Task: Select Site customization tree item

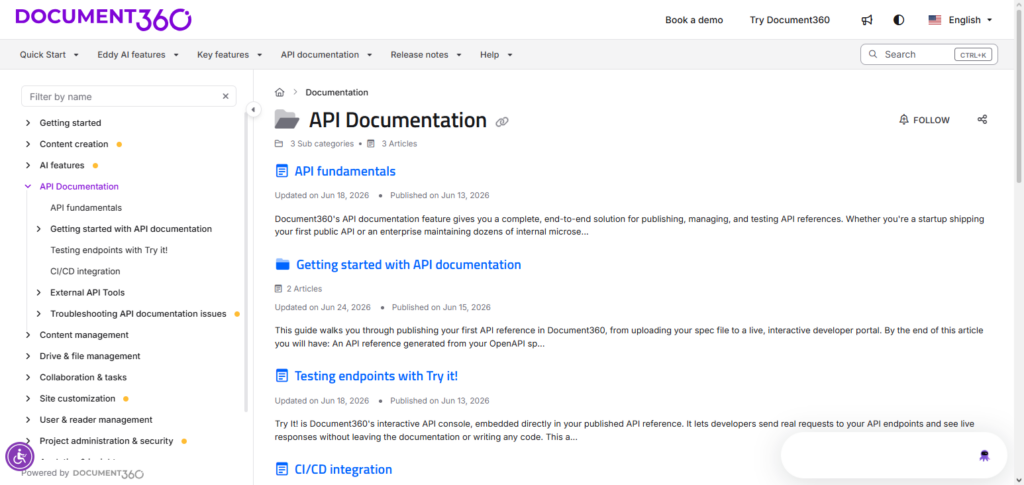Action: coord(77,399)
